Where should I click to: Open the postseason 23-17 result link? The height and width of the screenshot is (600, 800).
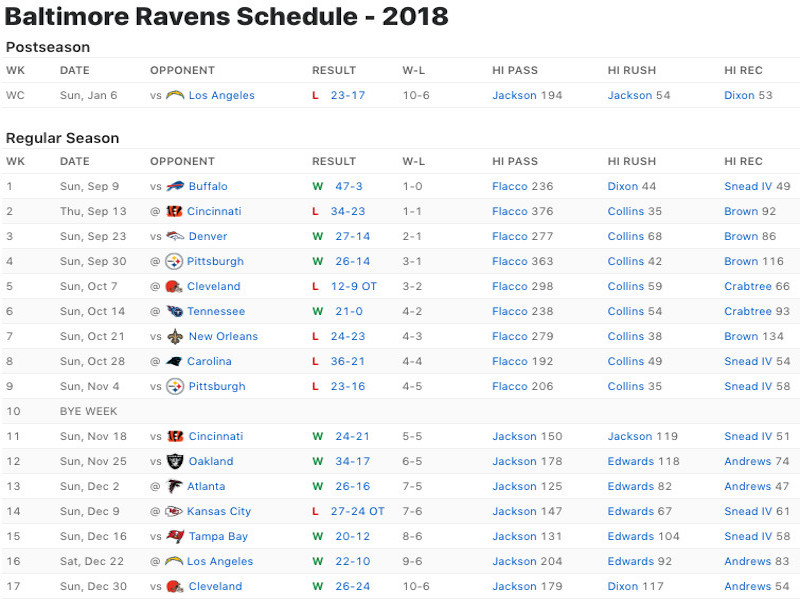pos(348,95)
